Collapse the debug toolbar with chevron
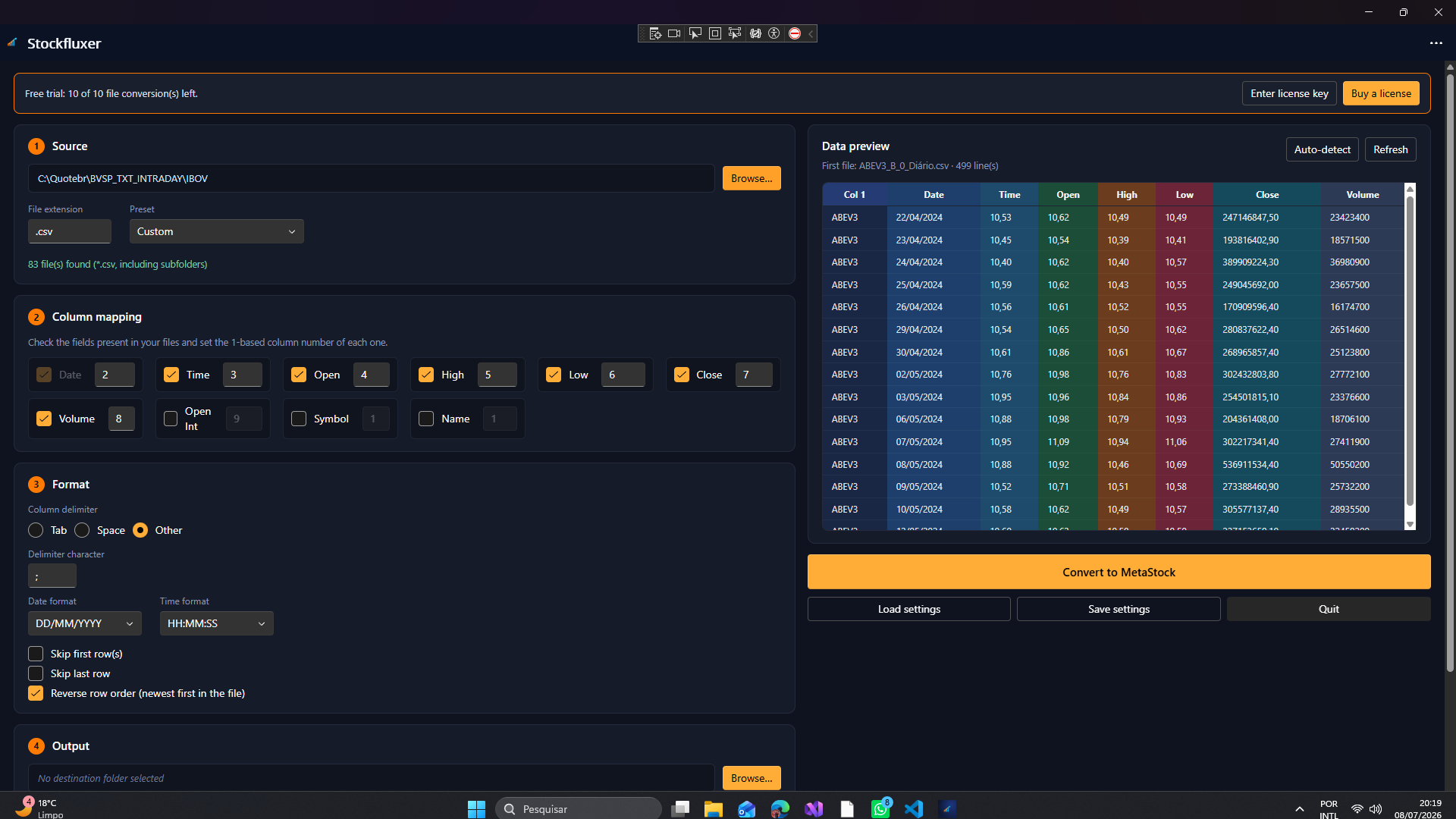 pos(811,33)
